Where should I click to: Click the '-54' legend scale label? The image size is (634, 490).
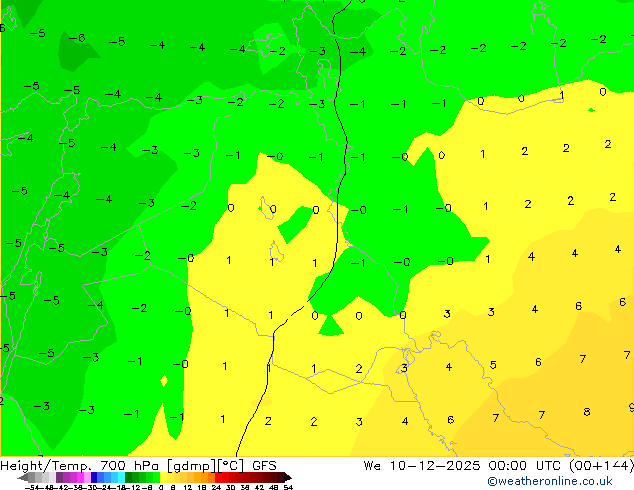[x=32, y=488]
